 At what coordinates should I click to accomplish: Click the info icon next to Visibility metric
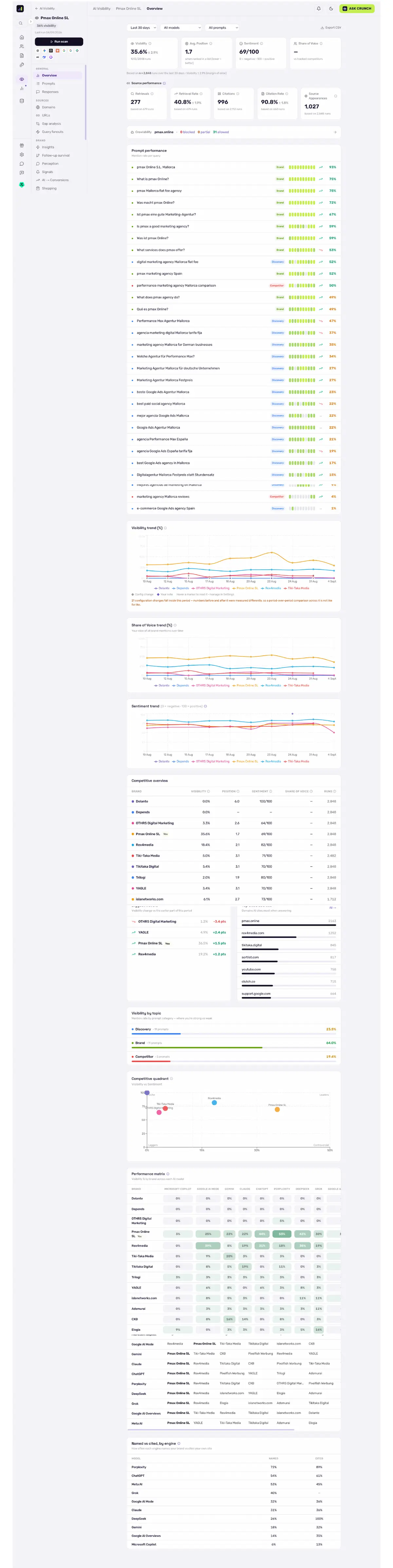coord(150,44)
